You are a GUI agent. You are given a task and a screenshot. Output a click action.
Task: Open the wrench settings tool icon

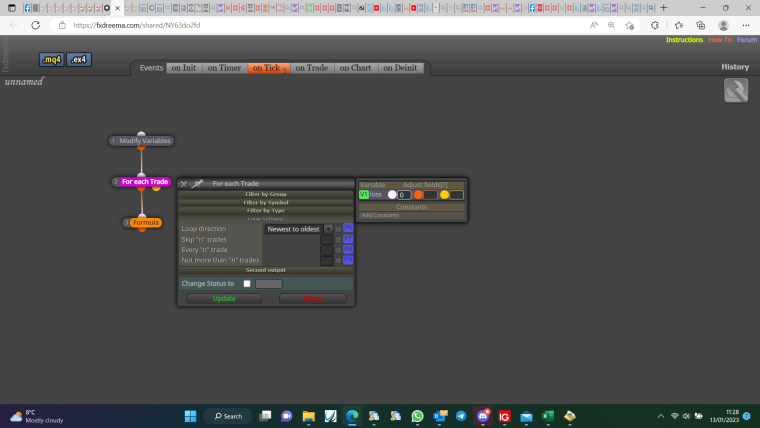[736, 90]
